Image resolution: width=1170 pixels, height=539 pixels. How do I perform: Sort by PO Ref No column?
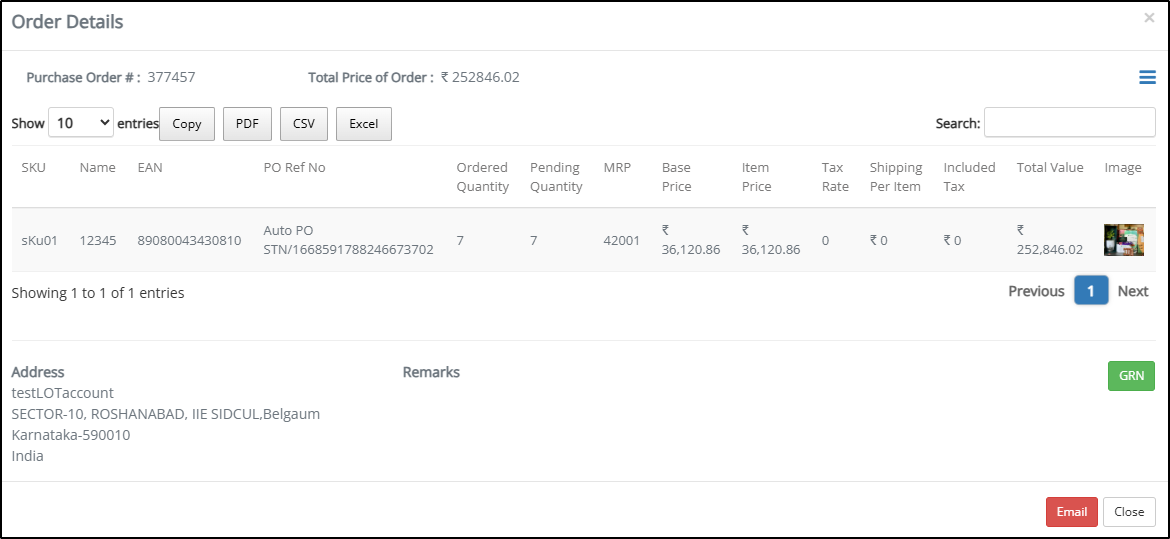[x=295, y=168]
